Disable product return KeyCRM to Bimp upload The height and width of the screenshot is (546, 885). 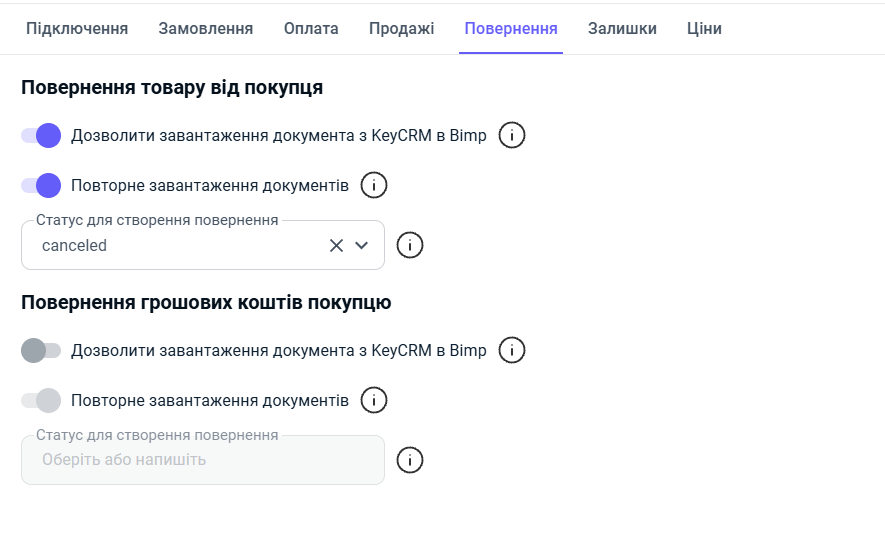pyautogui.click(x=41, y=136)
